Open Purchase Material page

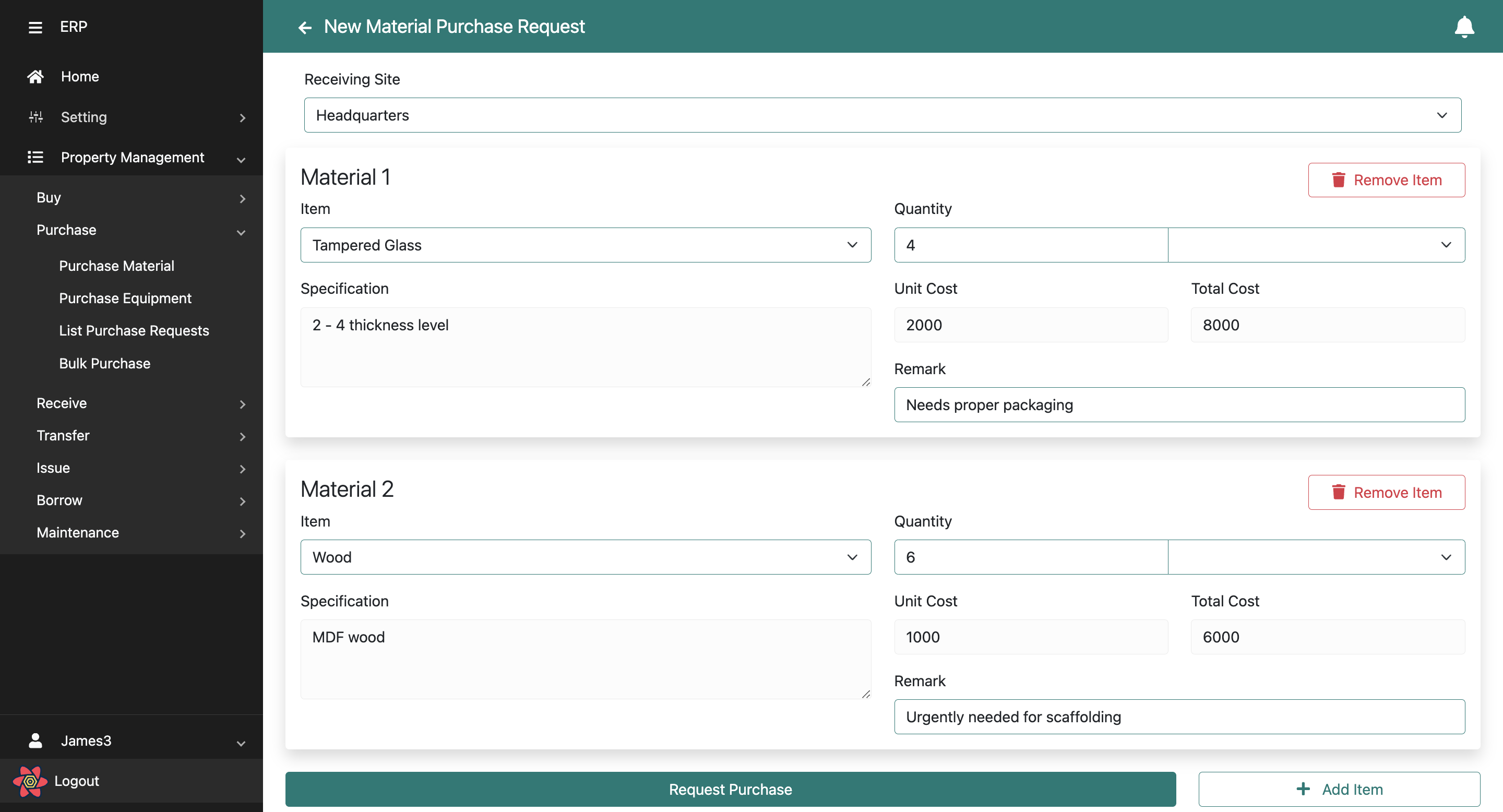(117, 266)
